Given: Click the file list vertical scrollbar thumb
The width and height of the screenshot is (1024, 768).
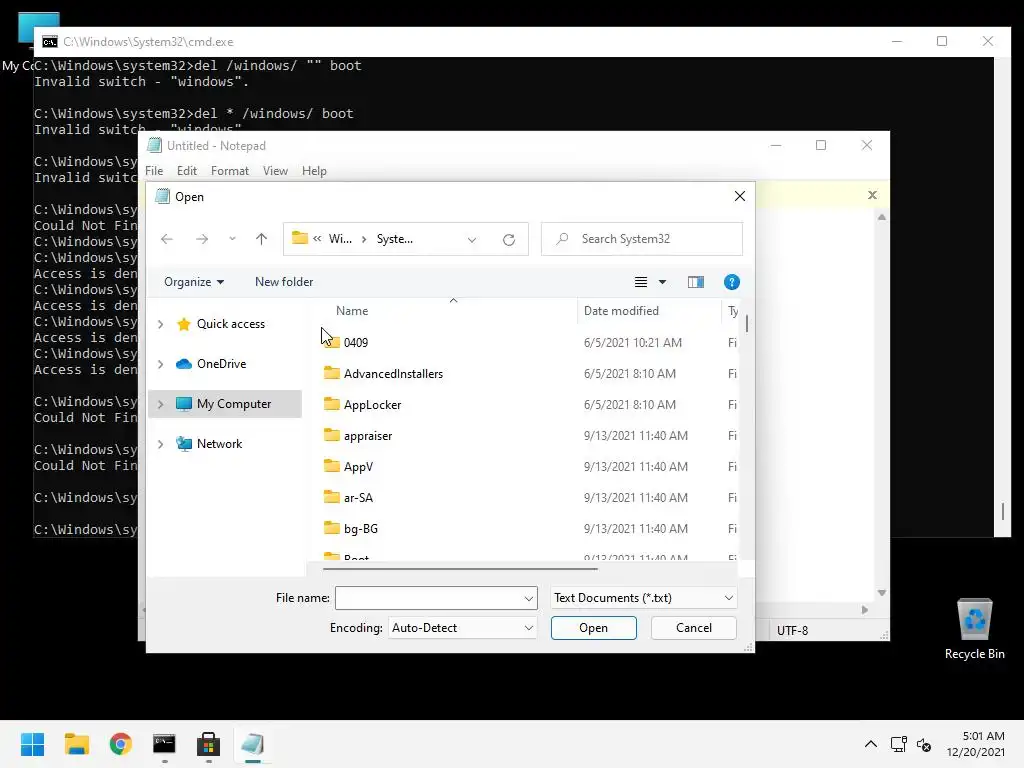Looking at the screenshot, I should pyautogui.click(x=746, y=323).
